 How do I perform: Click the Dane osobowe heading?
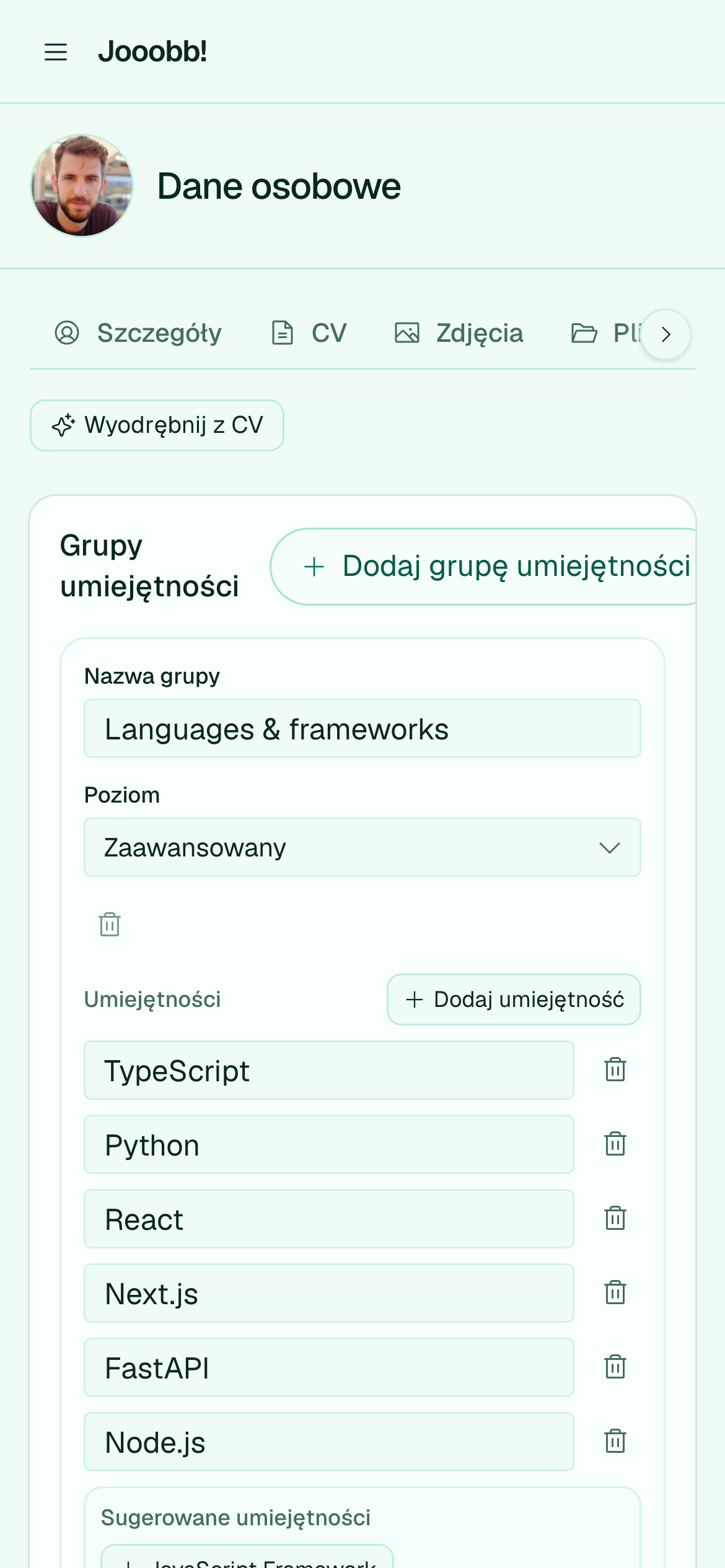coord(279,186)
